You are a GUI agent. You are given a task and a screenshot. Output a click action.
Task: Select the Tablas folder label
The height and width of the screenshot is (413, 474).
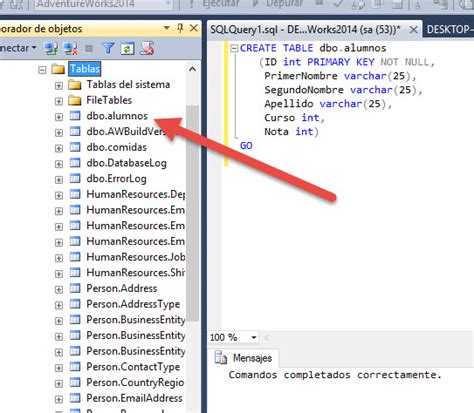pos(85,69)
